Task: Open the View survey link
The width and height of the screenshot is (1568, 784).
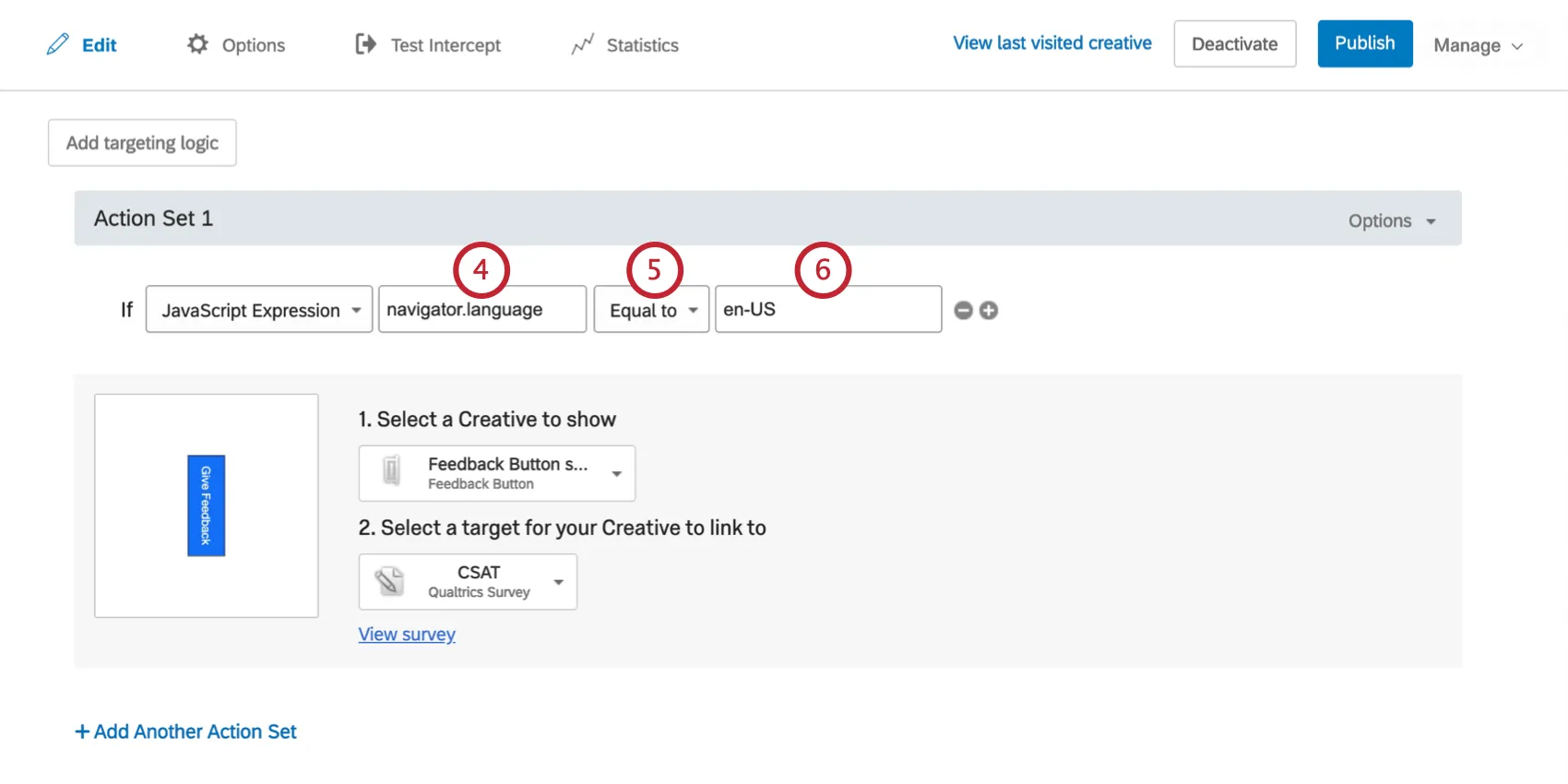Action: click(x=407, y=635)
